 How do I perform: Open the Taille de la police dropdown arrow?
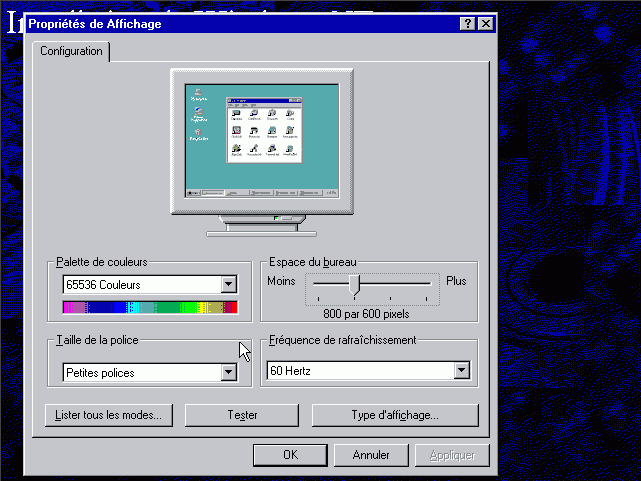229,373
